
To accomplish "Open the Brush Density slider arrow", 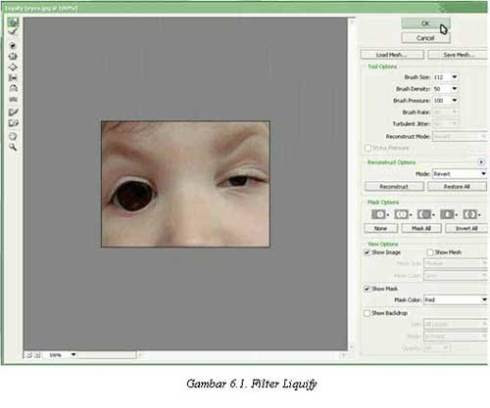I will (x=454, y=89).
